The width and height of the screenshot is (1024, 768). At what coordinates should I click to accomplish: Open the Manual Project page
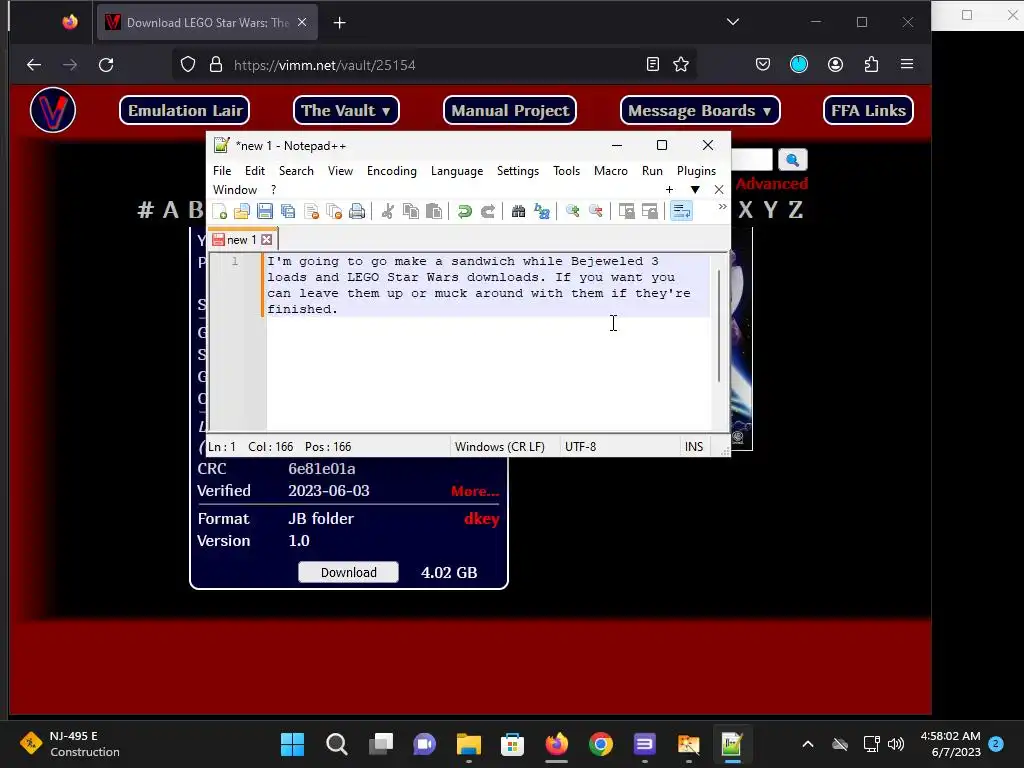pos(510,110)
